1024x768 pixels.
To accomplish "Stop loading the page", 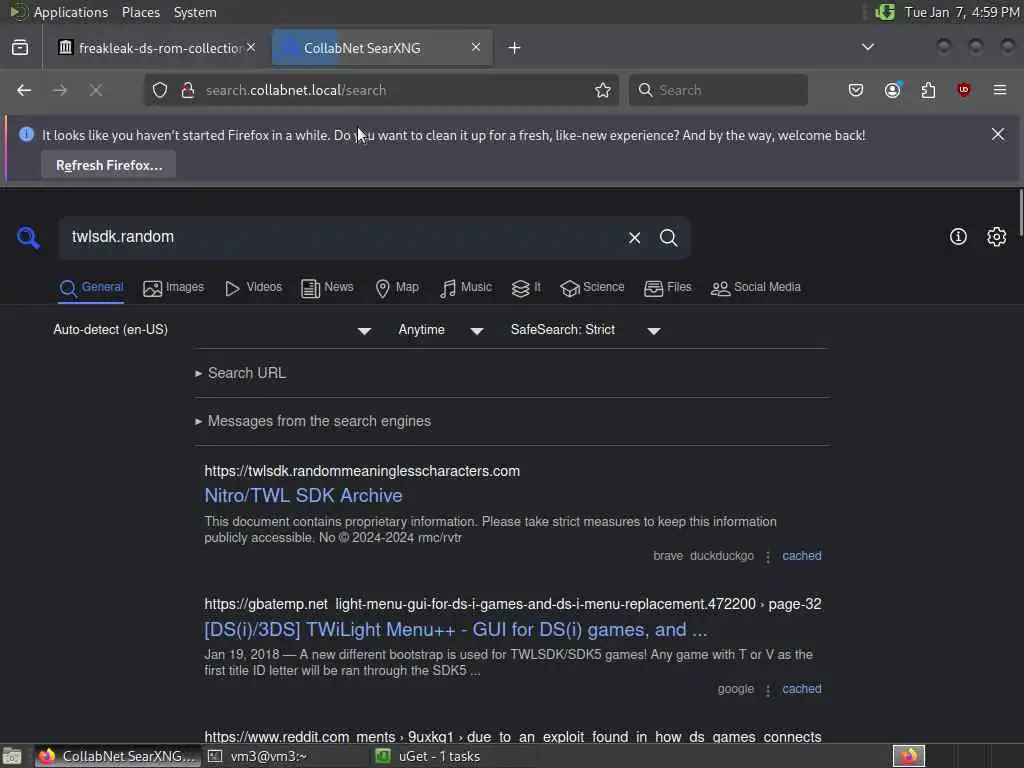I will pos(96,90).
